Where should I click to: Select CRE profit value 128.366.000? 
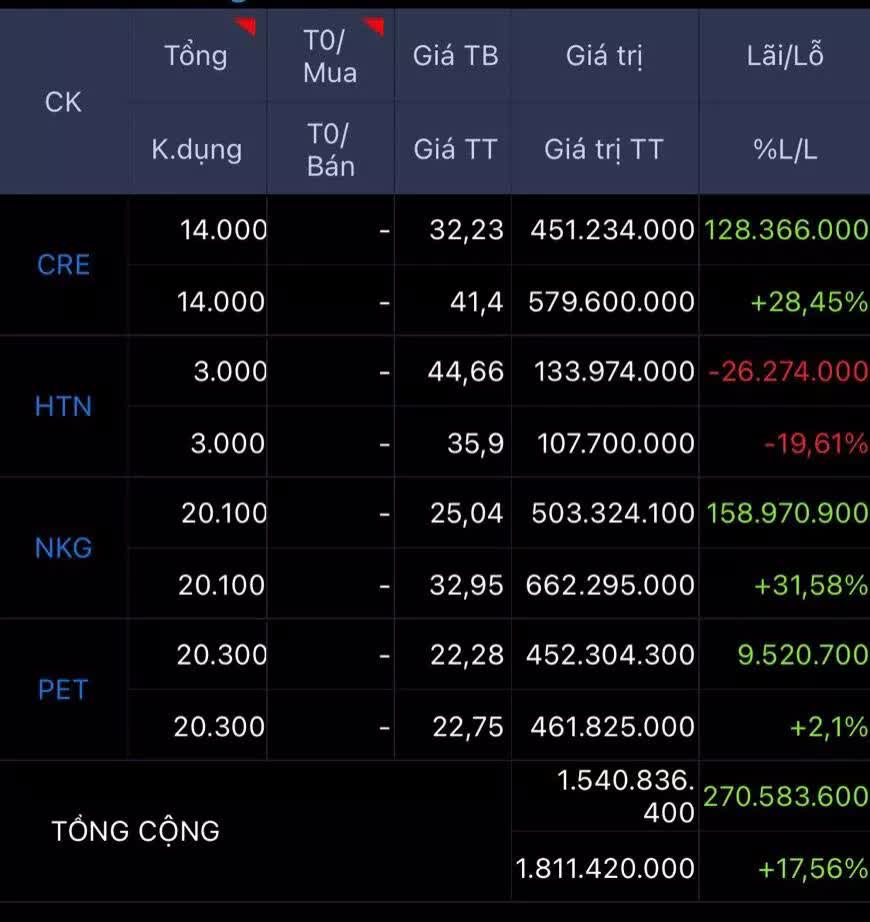click(786, 230)
